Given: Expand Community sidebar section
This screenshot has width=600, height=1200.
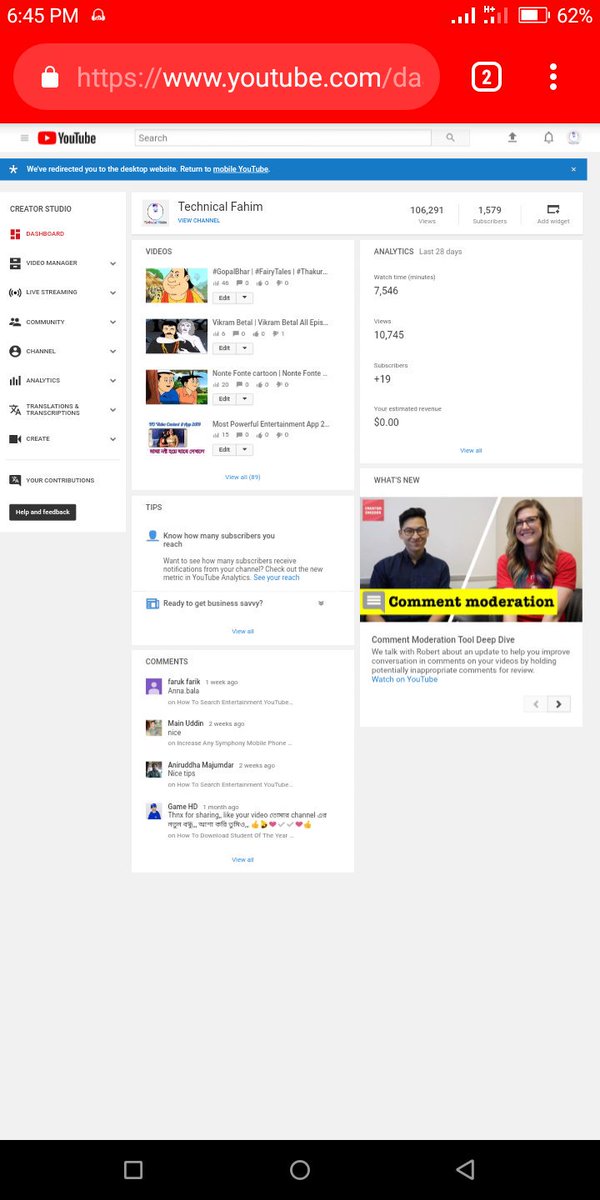Looking at the screenshot, I should tap(113, 322).
